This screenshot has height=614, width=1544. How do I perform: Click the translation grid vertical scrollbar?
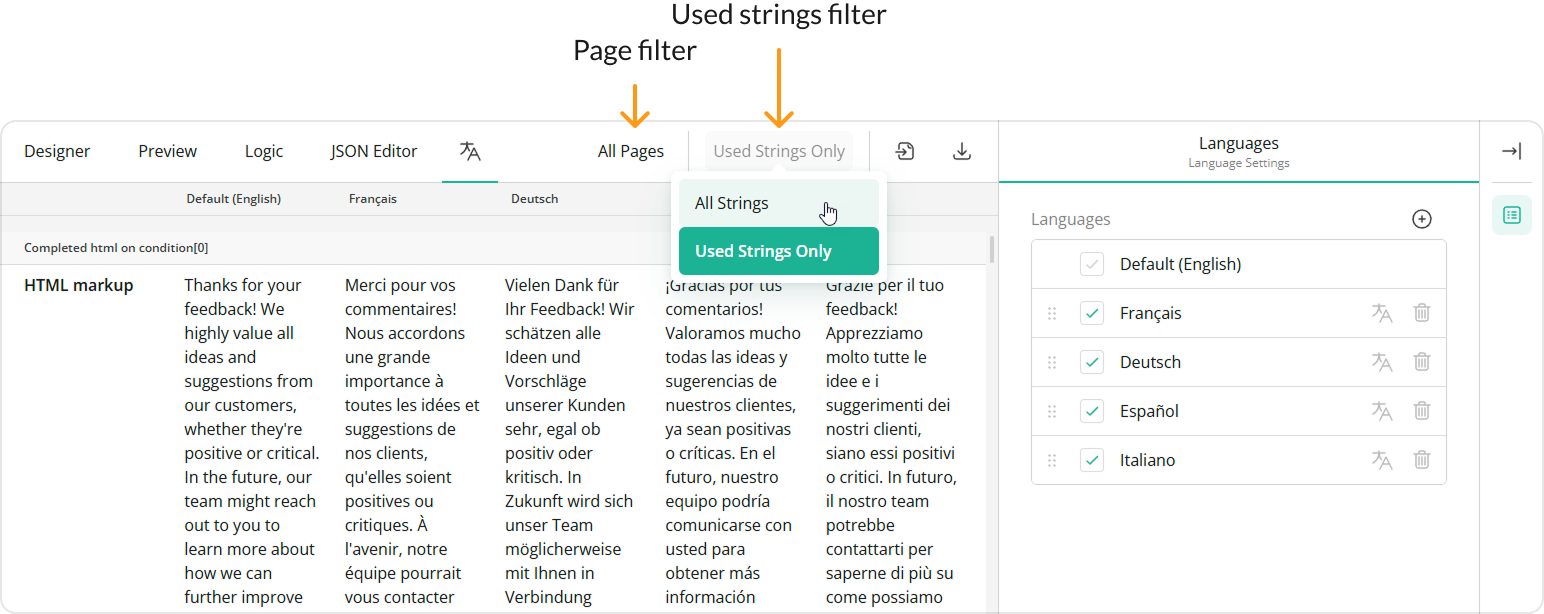(990, 250)
